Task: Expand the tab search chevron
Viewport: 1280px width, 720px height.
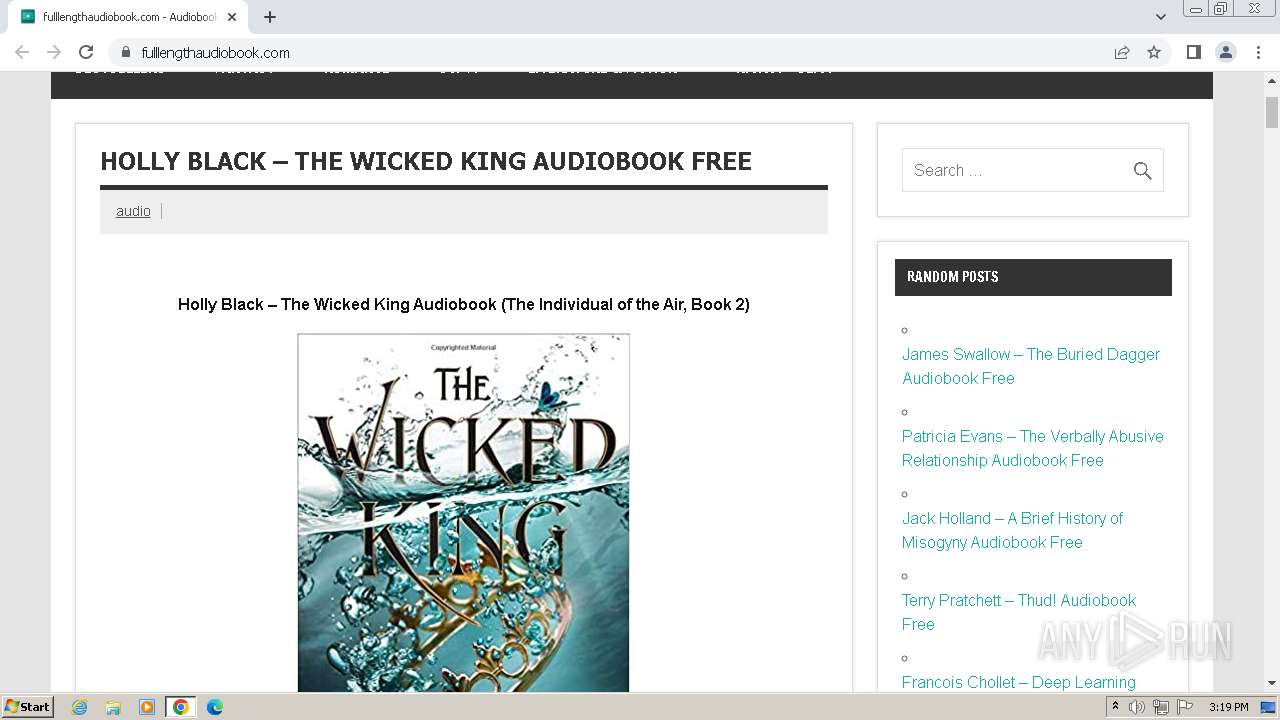Action: point(1161,17)
